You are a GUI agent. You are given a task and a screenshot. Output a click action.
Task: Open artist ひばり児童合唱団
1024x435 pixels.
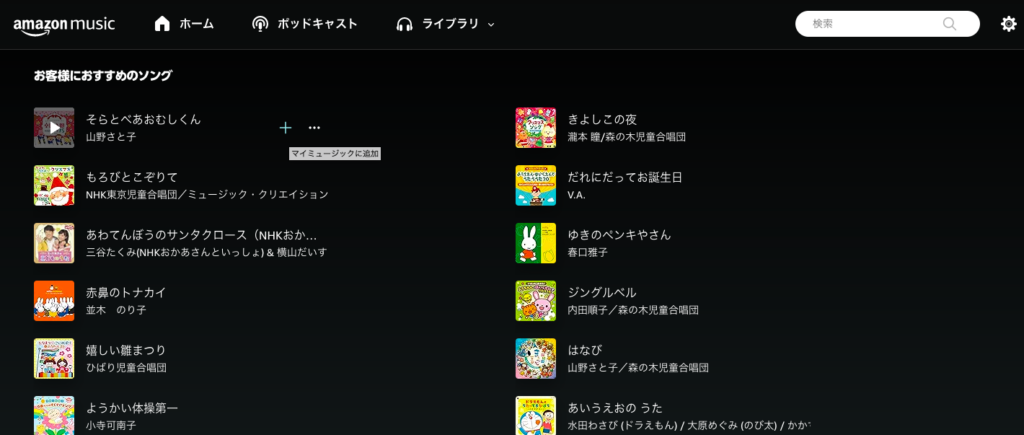(126, 368)
